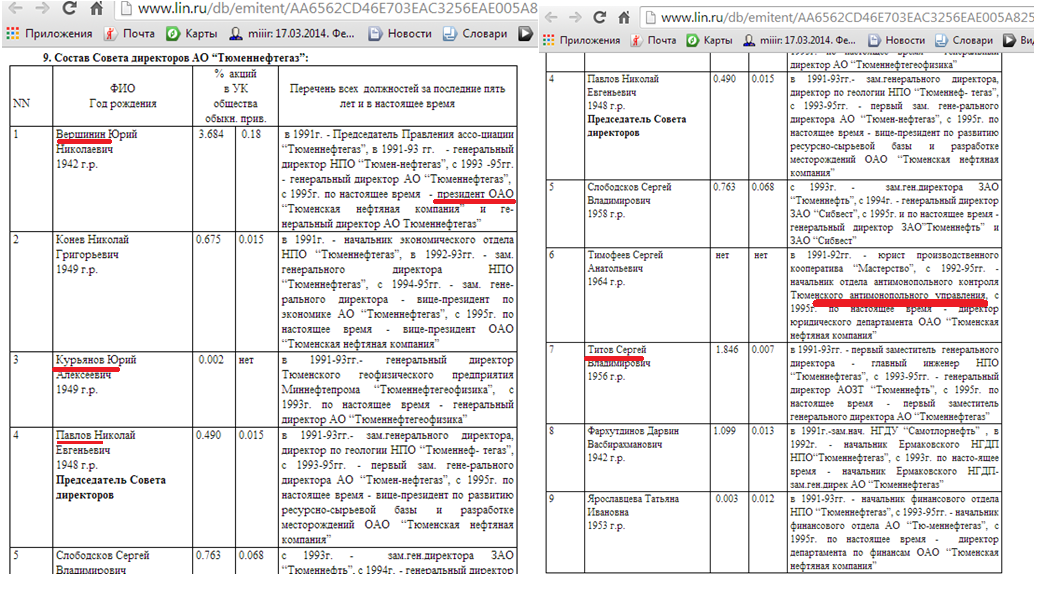Click 'нет' in Курьянов row
Viewport: 1037px width, 595px height.
tap(246, 360)
